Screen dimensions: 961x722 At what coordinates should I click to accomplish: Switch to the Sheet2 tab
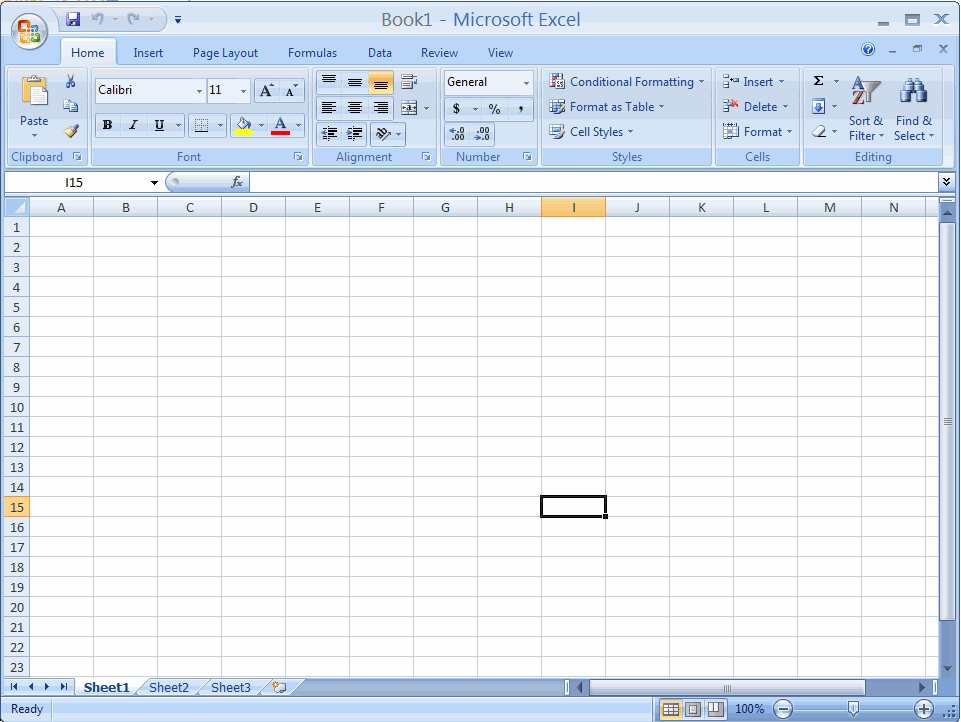click(168, 687)
